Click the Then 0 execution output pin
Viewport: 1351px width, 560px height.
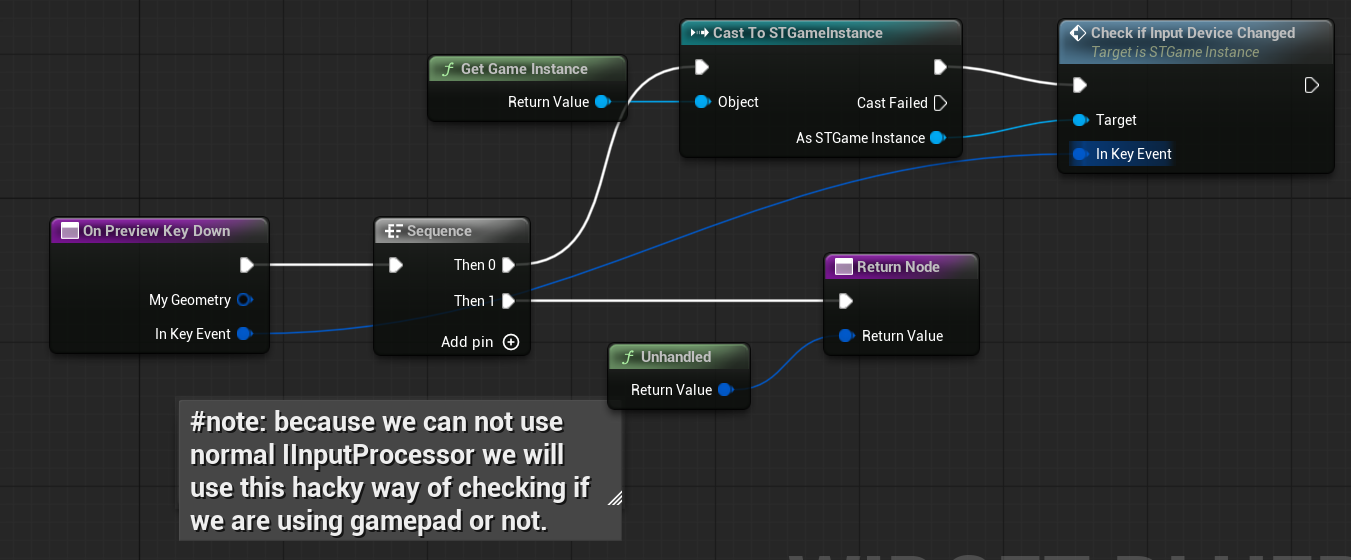pyautogui.click(x=508, y=265)
